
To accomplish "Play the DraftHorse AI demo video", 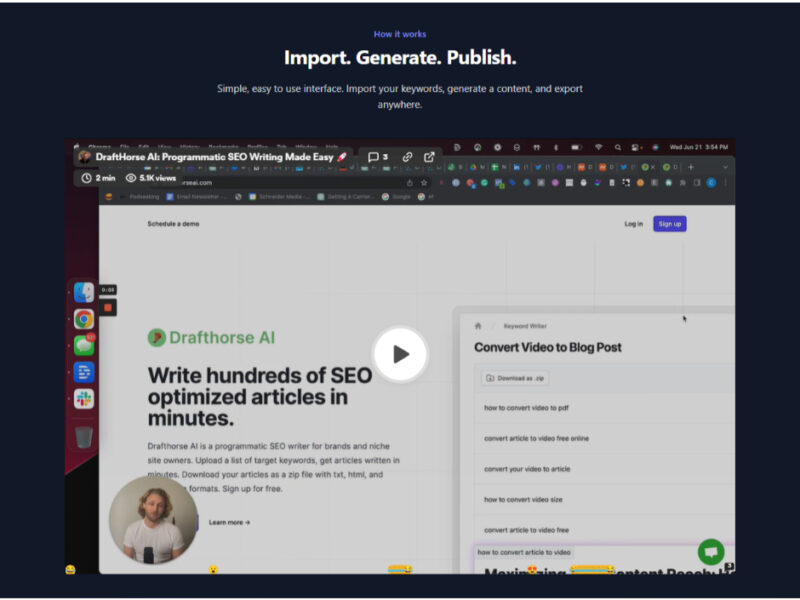I will [x=400, y=354].
